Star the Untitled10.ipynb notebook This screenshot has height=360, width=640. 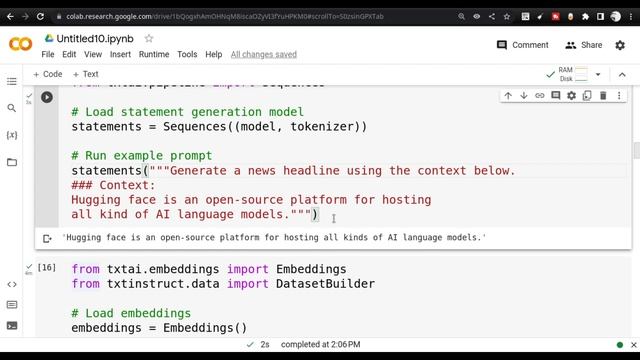[149, 38]
